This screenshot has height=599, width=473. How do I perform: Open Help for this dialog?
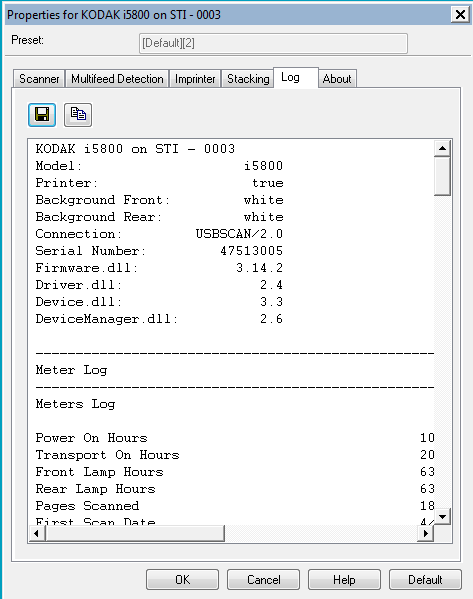pos(344,580)
